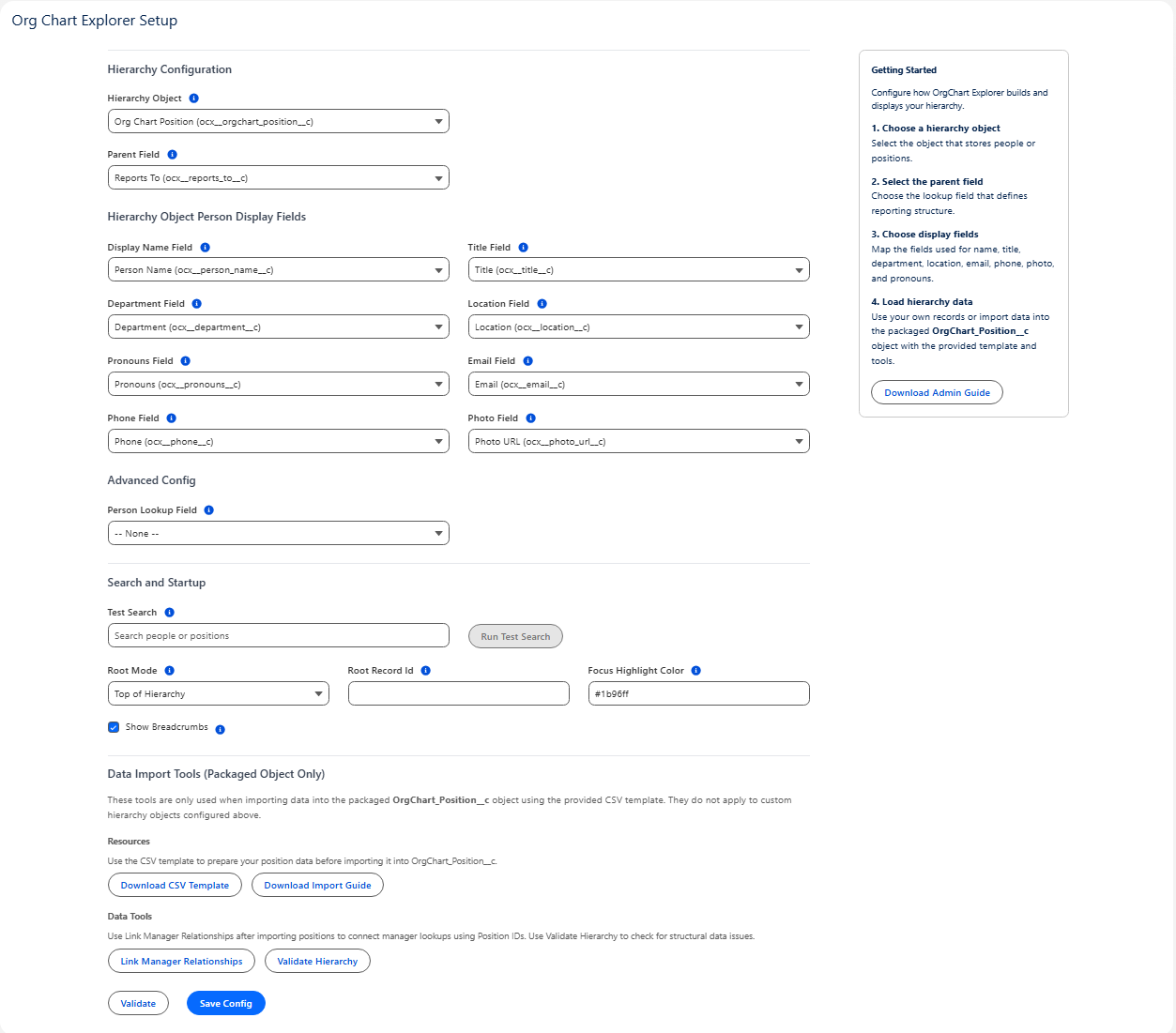This screenshot has width=1176, height=1033.
Task: Focus the Root Record Id input
Action: 459,693
